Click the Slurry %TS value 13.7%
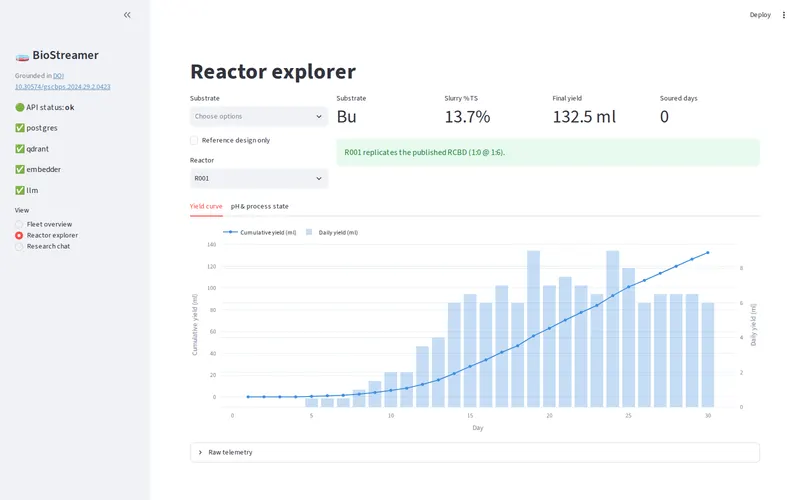 (x=467, y=117)
